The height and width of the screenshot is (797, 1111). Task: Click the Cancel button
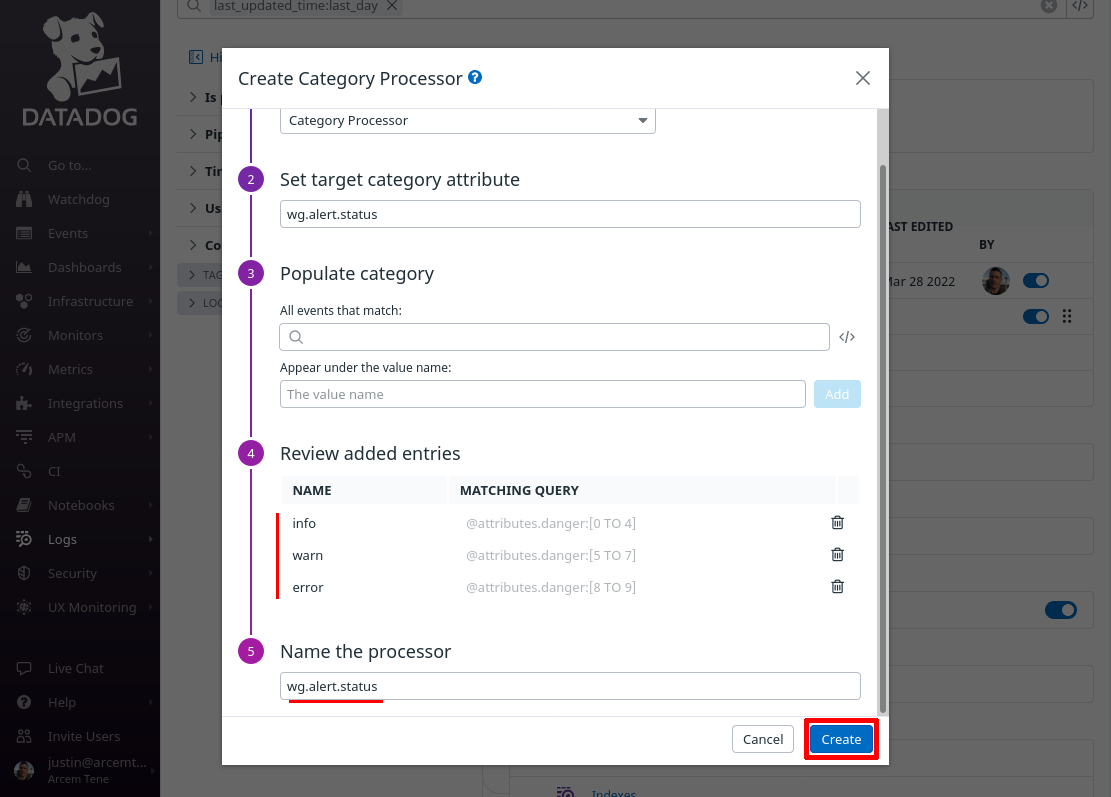pyautogui.click(x=762, y=739)
